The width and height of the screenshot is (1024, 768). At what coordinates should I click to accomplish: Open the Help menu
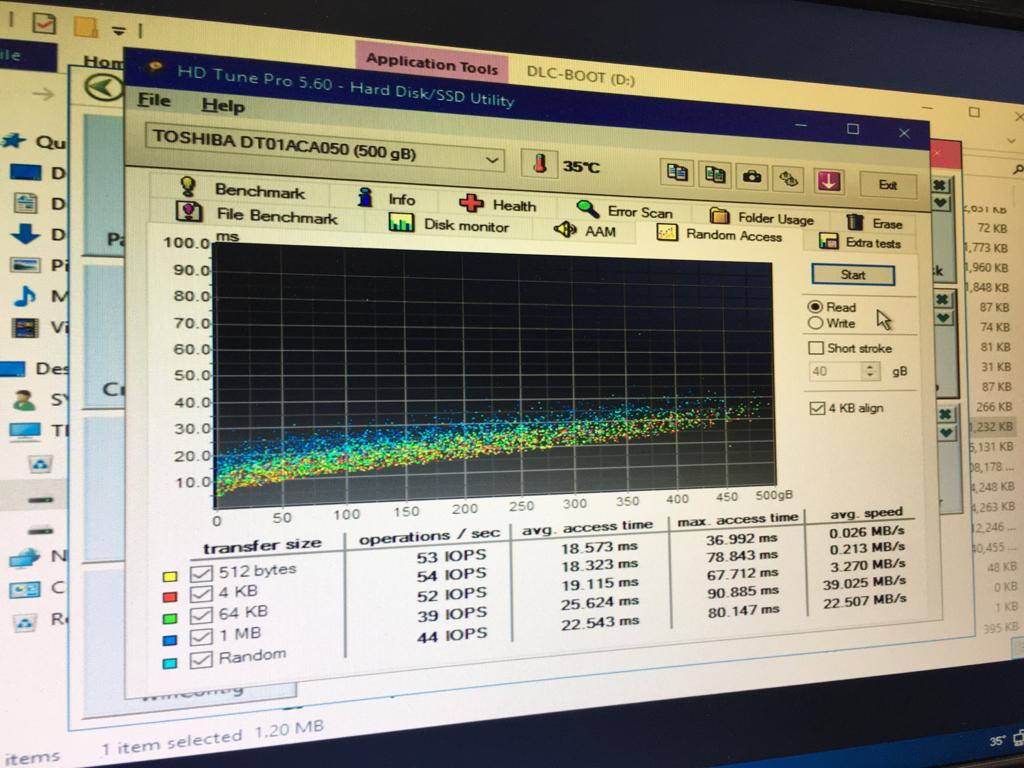point(223,104)
